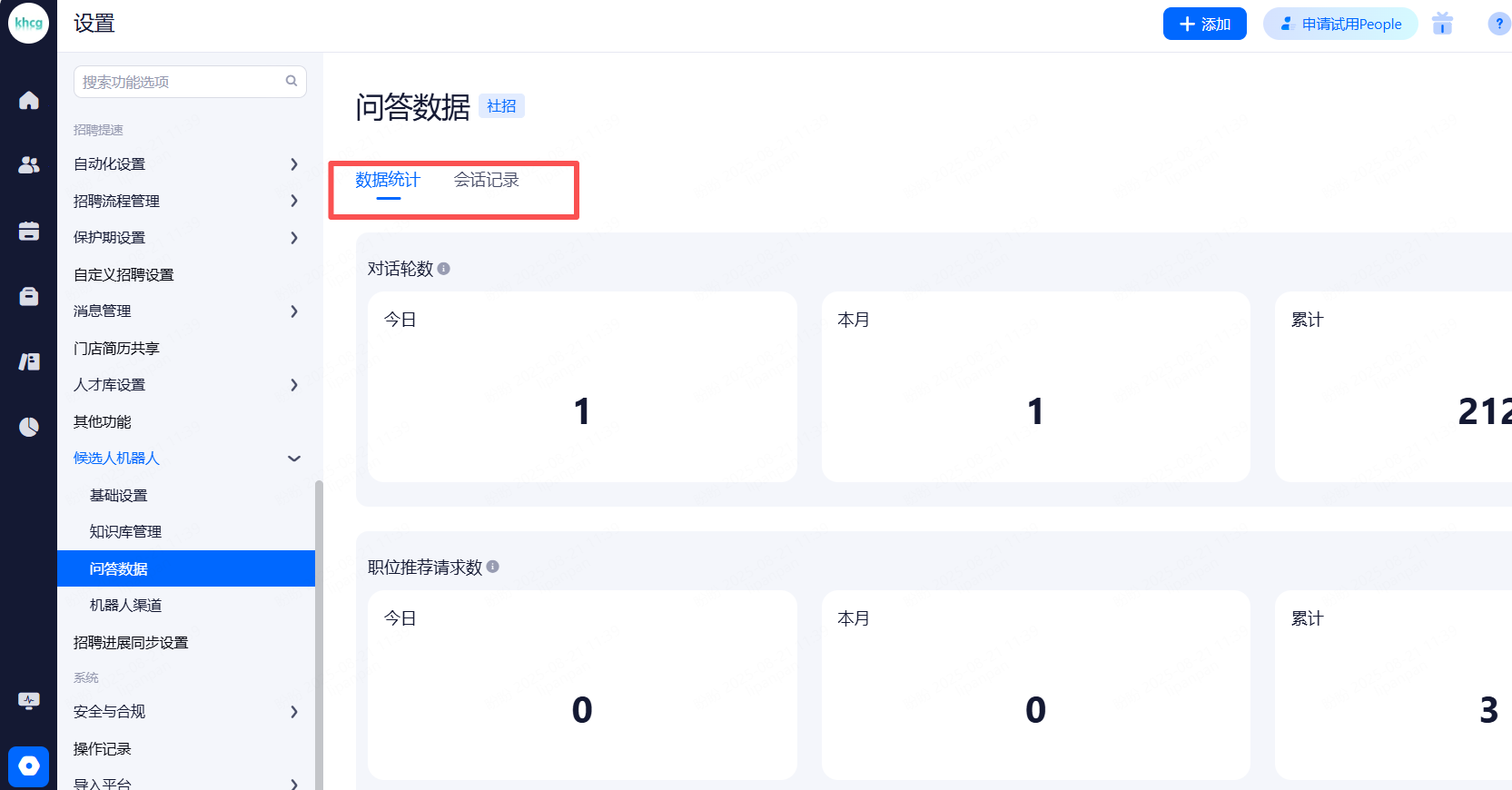Click the home icon in left sidebar
Image resolution: width=1512 pixels, height=790 pixels.
[29, 100]
